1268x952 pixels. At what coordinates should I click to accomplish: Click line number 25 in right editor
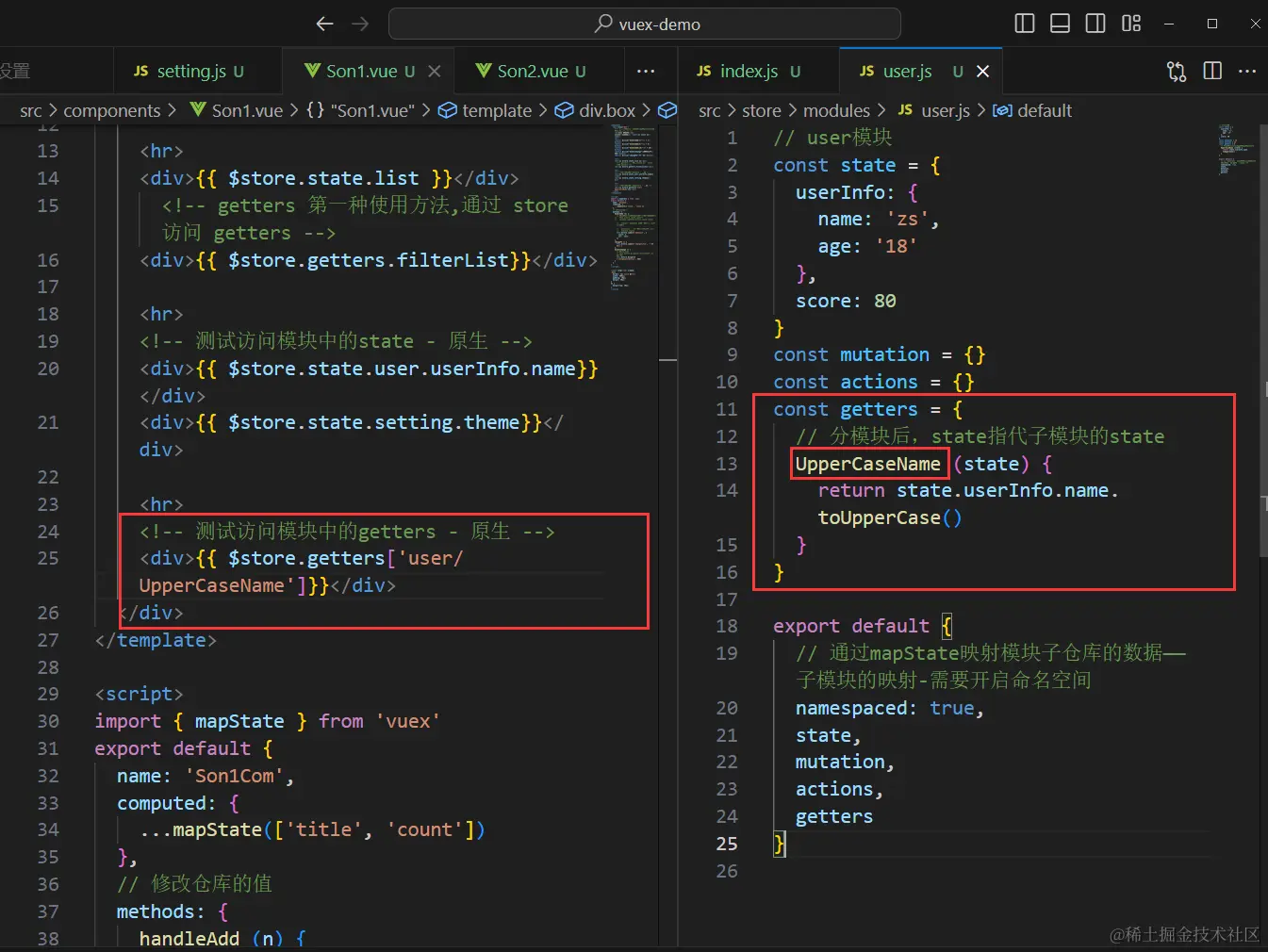[727, 844]
